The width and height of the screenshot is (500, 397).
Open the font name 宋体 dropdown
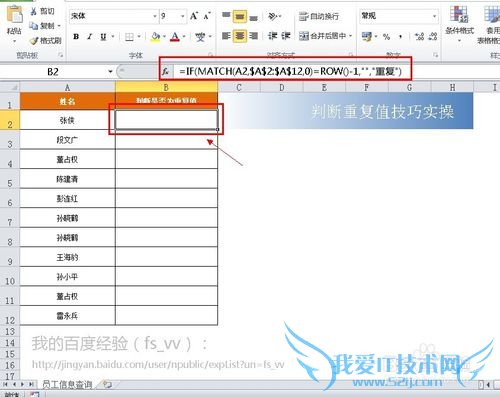click(x=155, y=16)
